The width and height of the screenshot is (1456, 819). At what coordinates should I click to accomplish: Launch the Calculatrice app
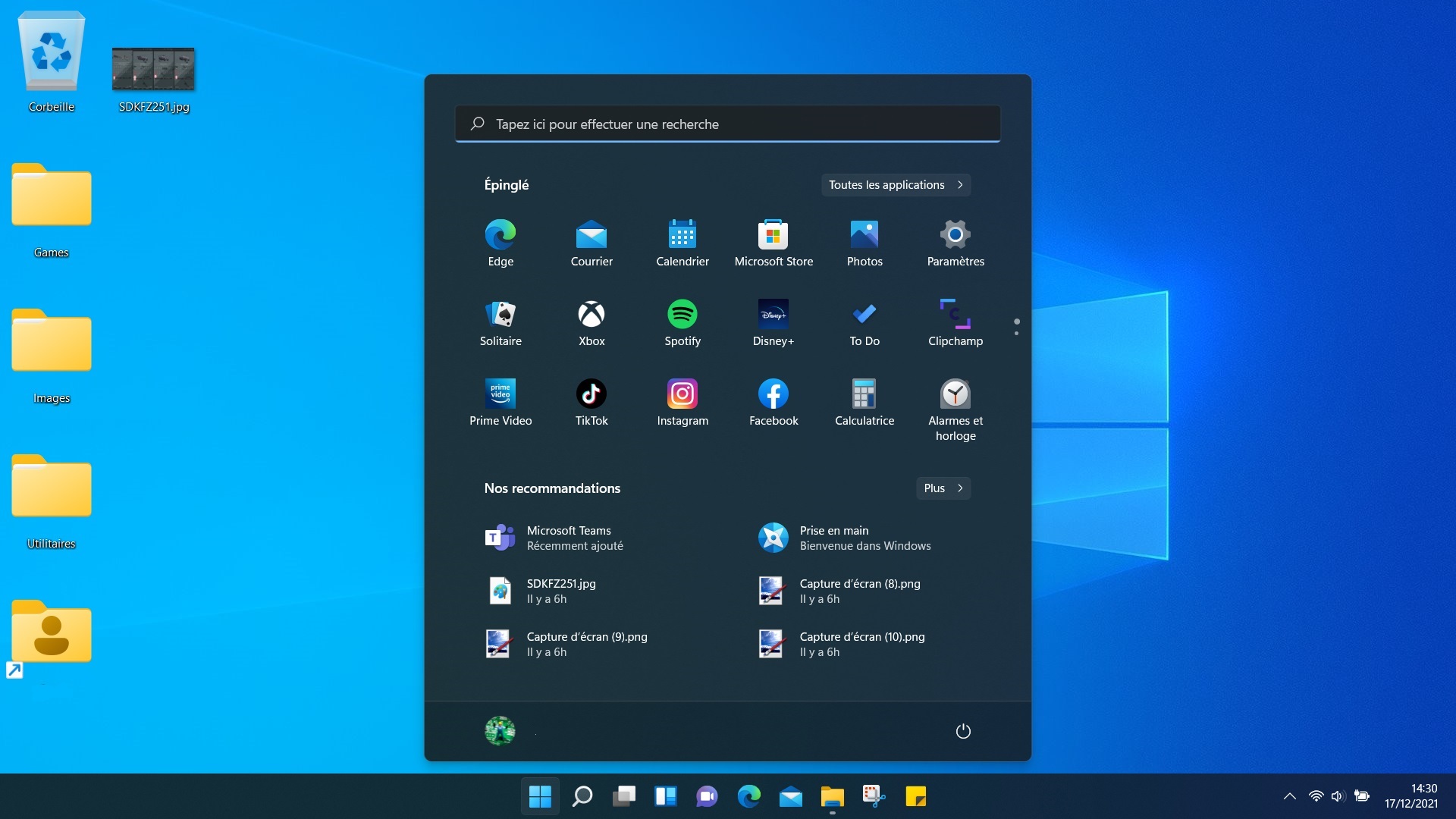point(864,402)
